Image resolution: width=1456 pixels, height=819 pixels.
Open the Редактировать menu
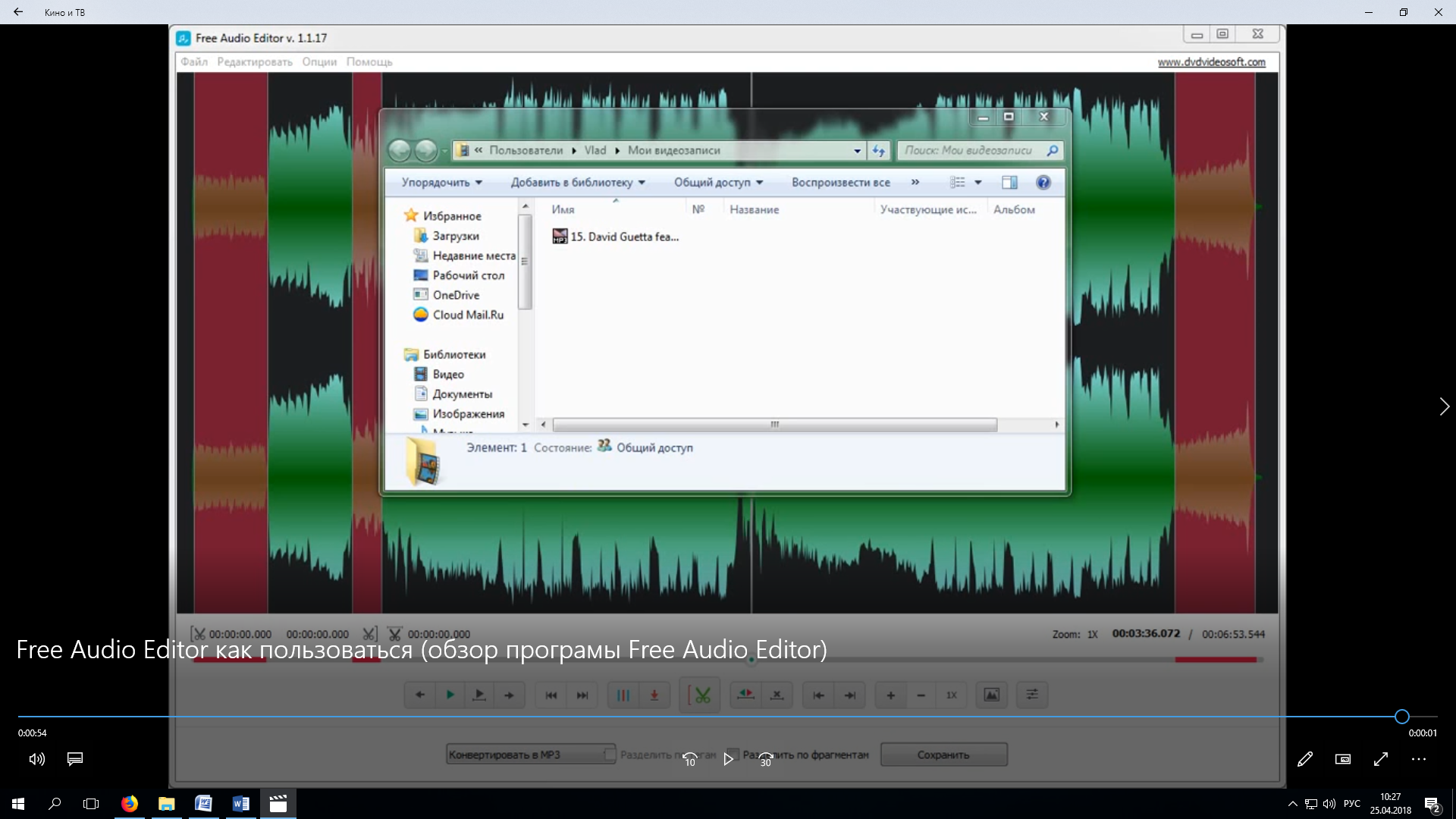(255, 62)
